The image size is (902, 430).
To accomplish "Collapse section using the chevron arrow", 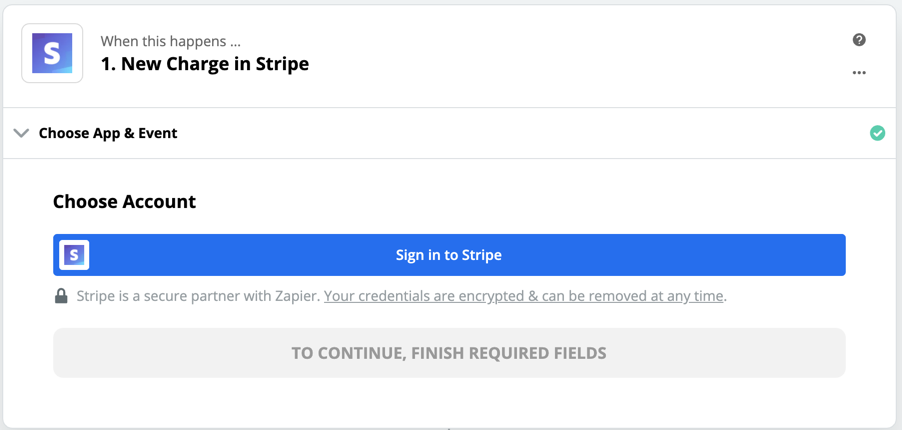I will (21, 133).
